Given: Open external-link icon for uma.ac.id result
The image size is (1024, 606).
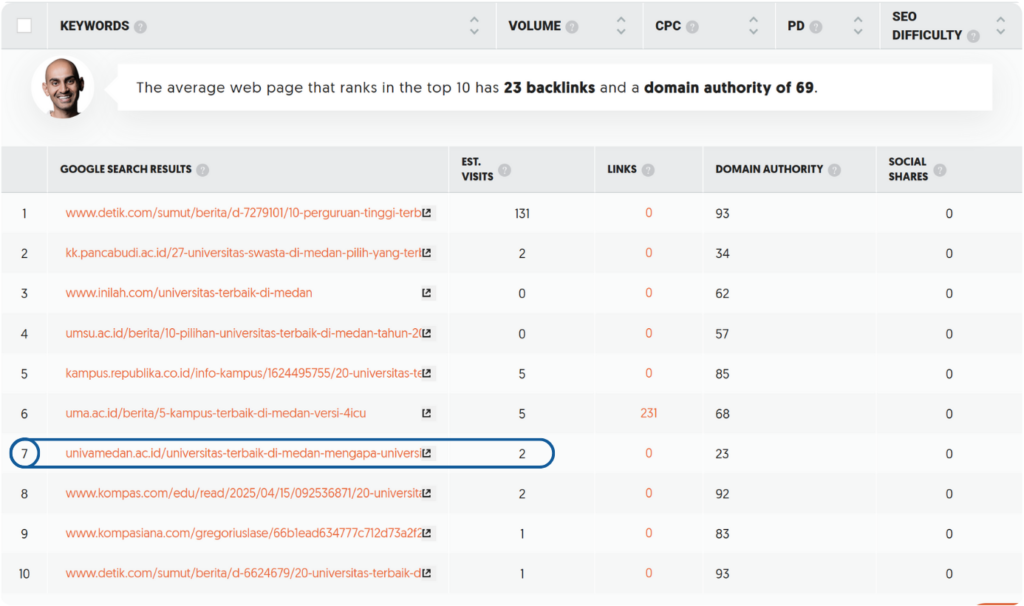Looking at the screenshot, I should (x=426, y=413).
